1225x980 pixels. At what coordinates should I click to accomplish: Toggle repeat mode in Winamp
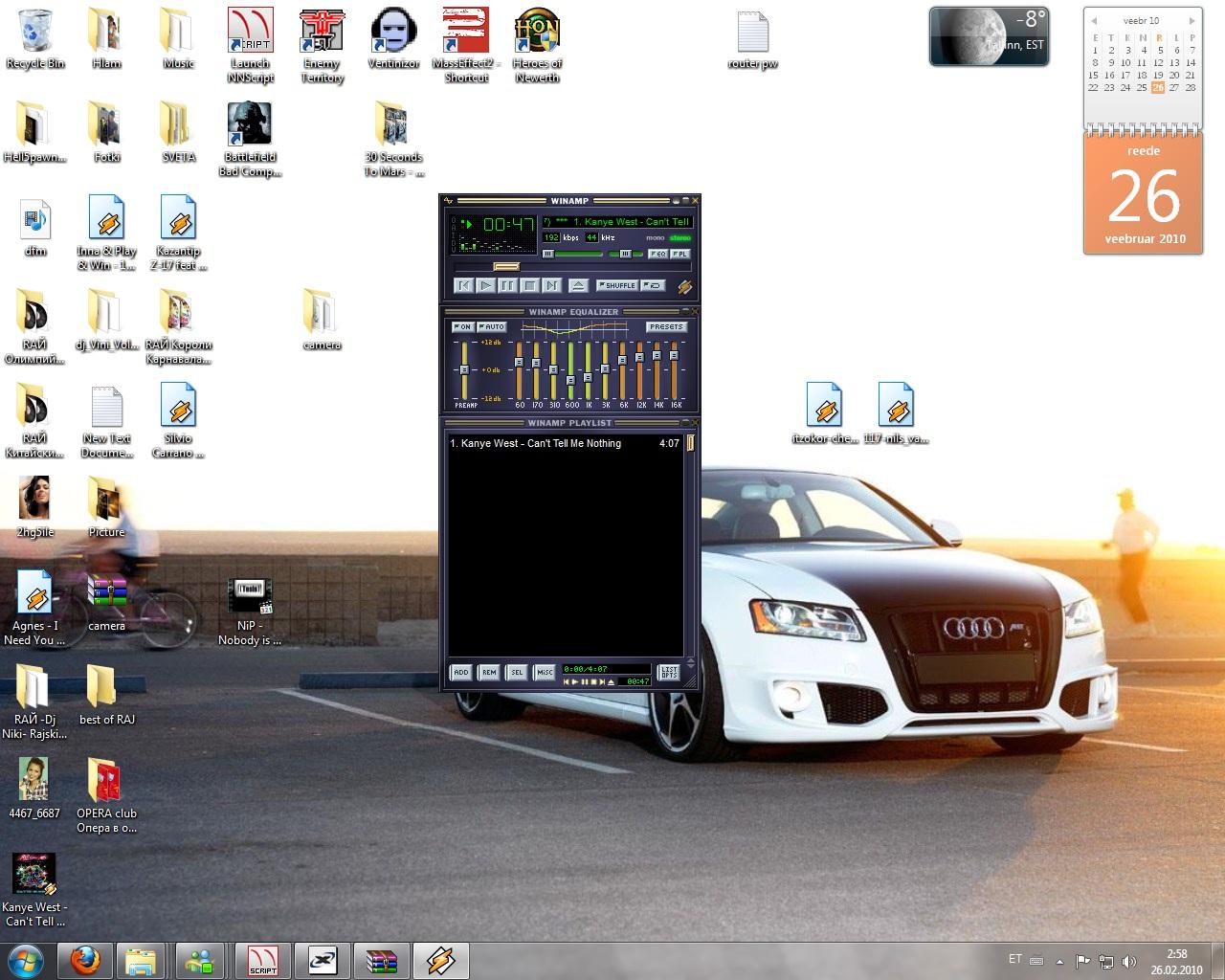[653, 285]
